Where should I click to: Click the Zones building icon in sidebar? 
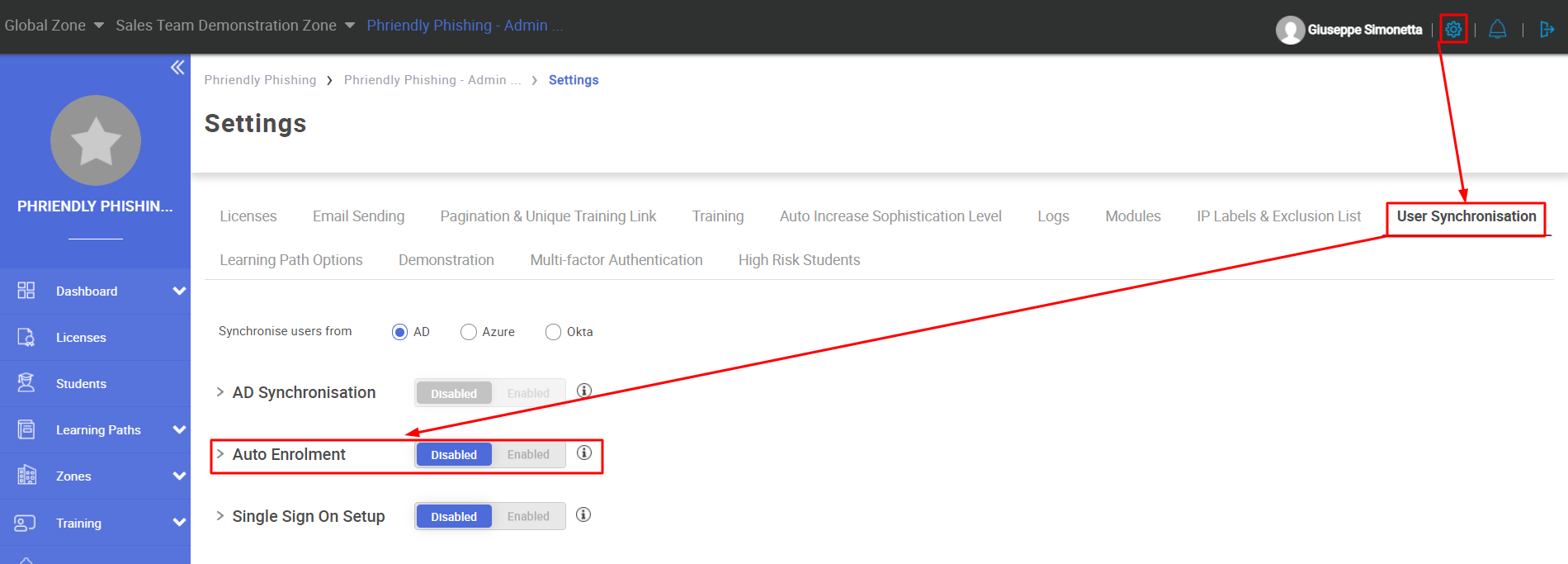click(26, 476)
